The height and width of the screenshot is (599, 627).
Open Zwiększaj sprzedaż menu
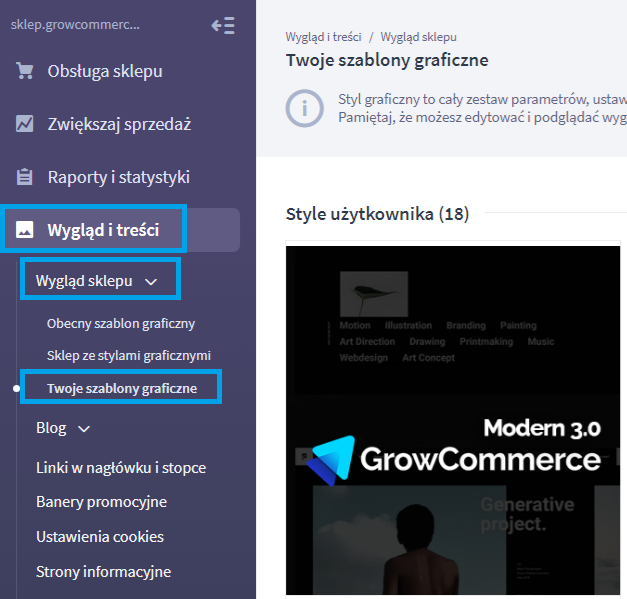click(x=119, y=124)
